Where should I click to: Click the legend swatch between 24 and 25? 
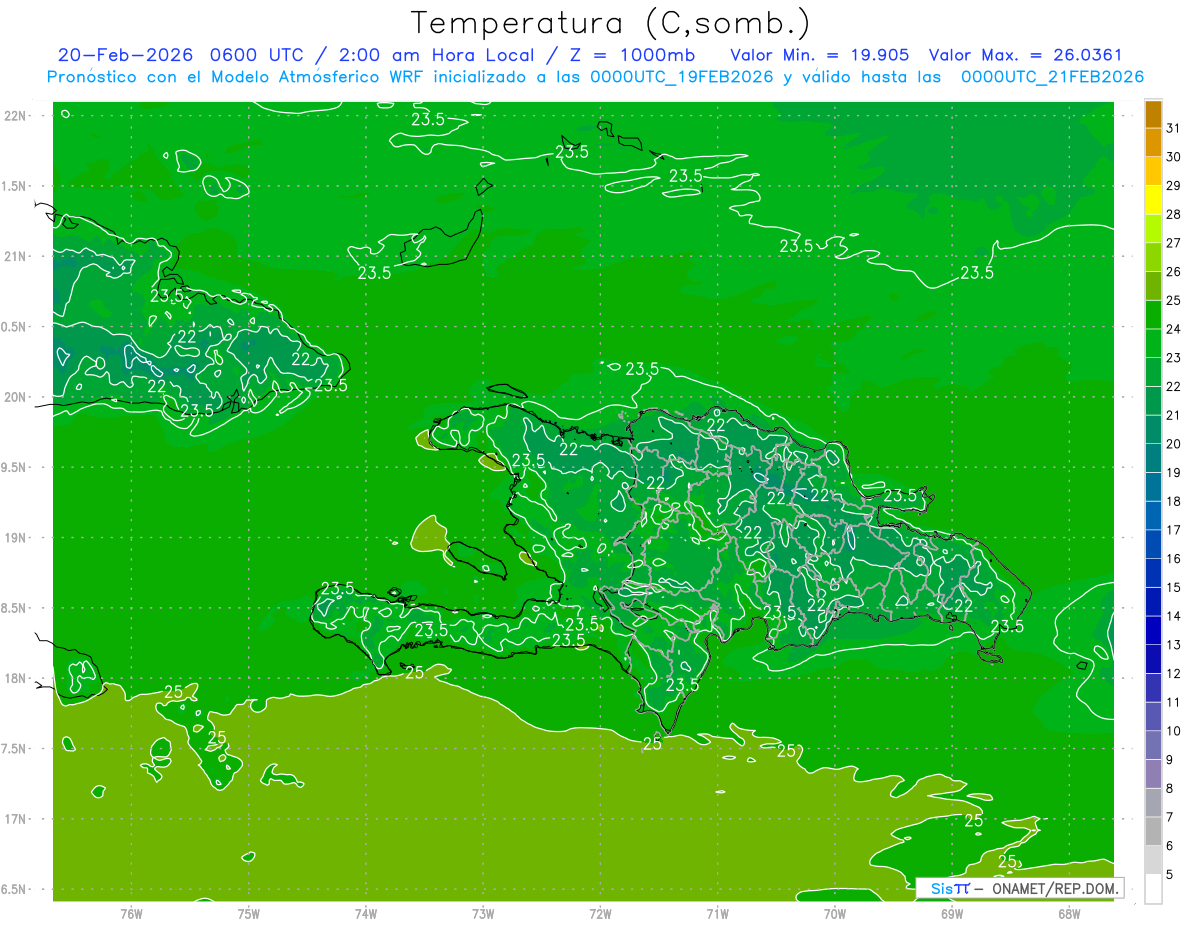[x=1153, y=315]
